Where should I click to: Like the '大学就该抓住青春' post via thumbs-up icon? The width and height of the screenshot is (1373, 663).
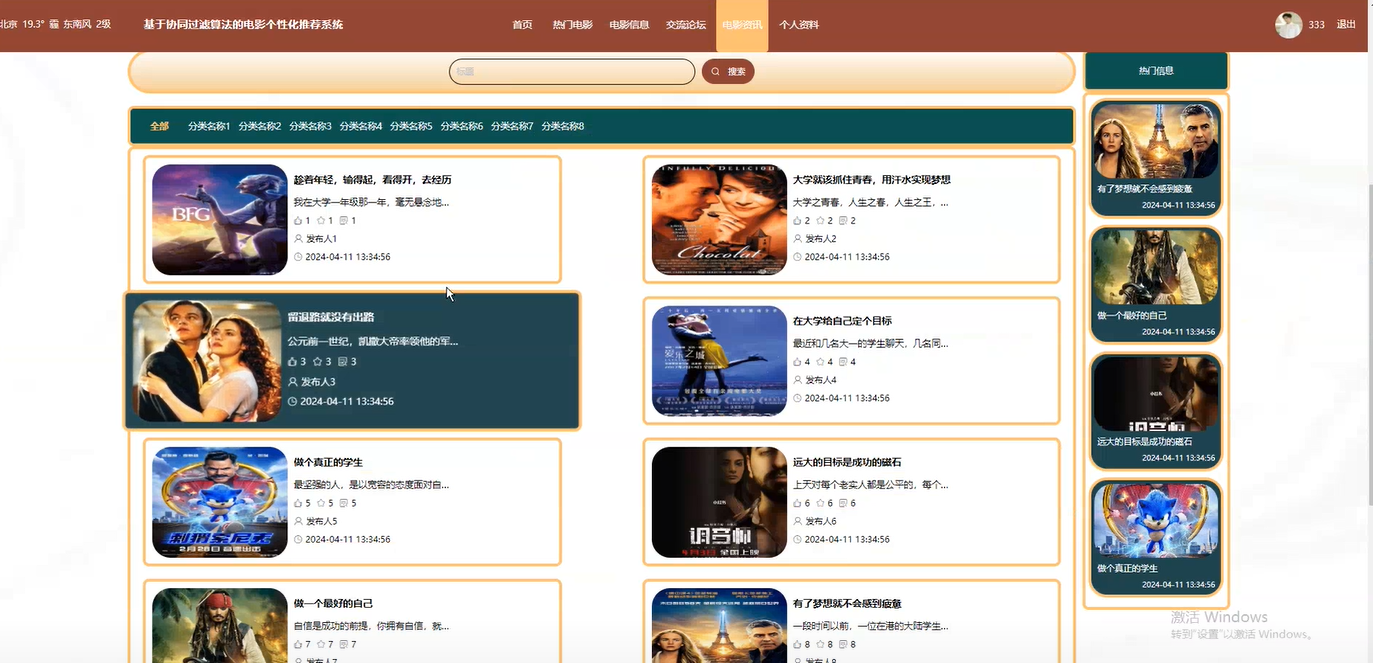[797, 221]
